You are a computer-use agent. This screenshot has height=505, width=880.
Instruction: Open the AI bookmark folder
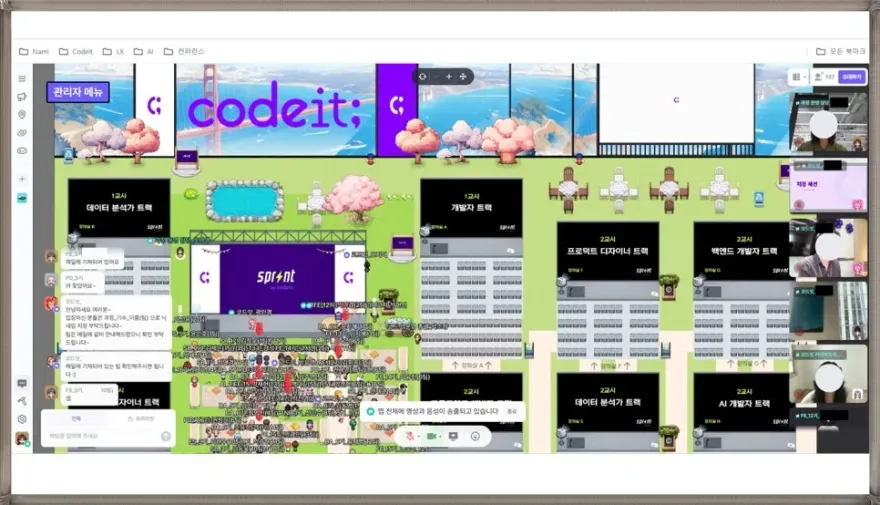tap(144, 51)
